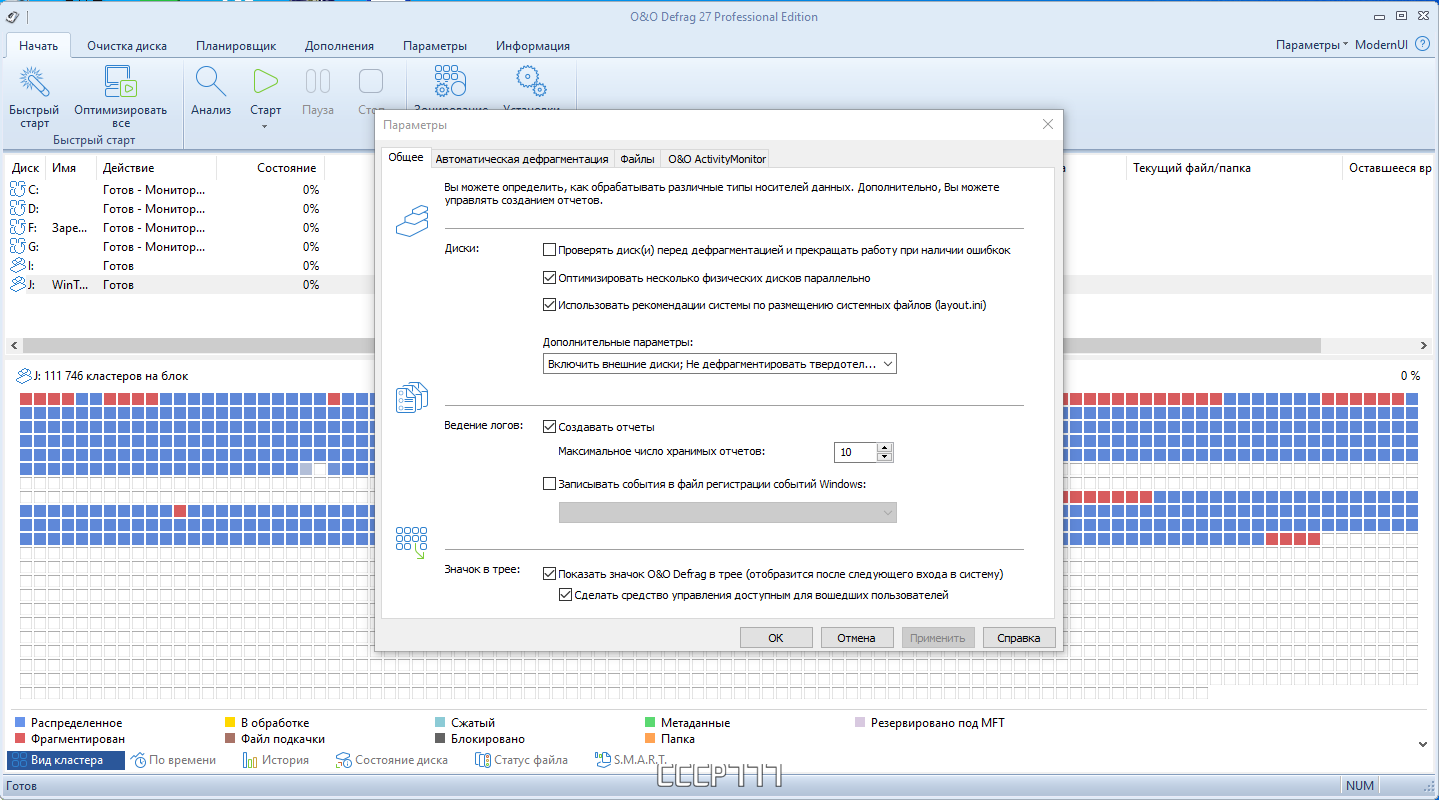
Task: Open the disabled event log dropdown
Action: pos(728,512)
